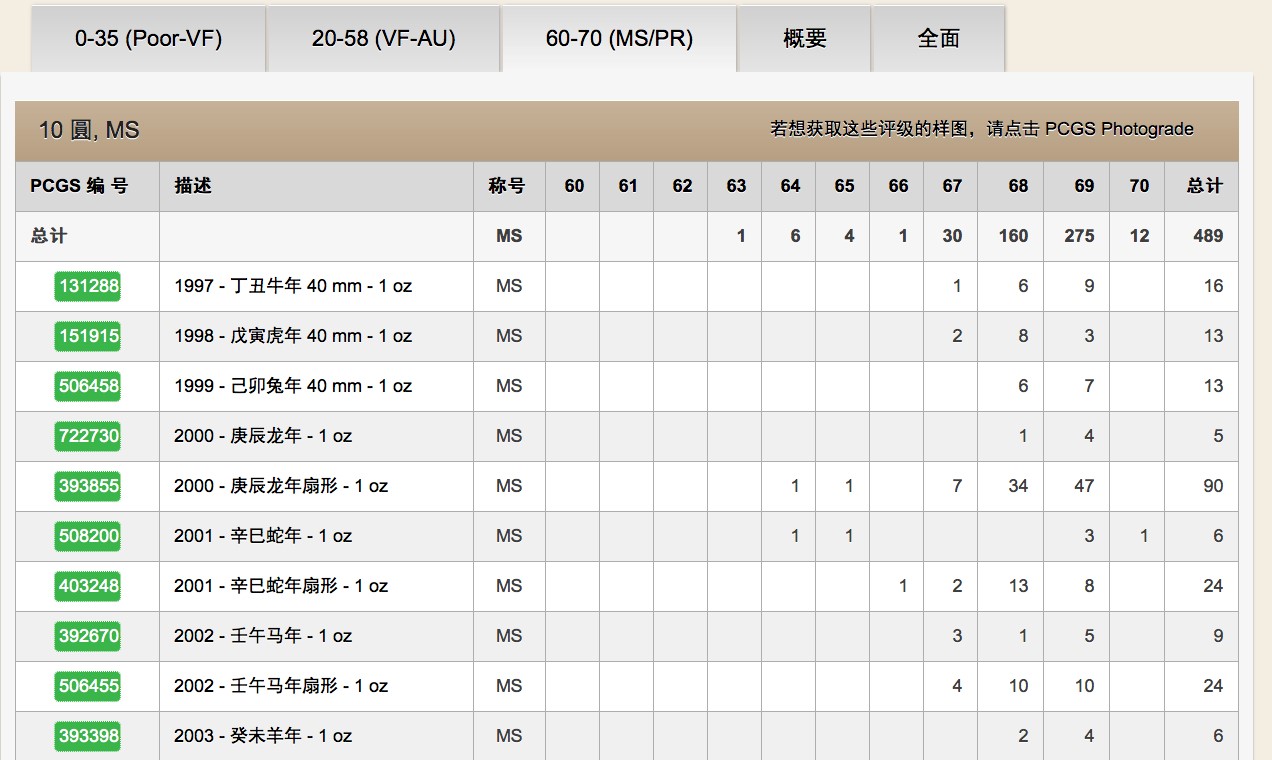Select PCGS number 722730

click(x=88, y=436)
